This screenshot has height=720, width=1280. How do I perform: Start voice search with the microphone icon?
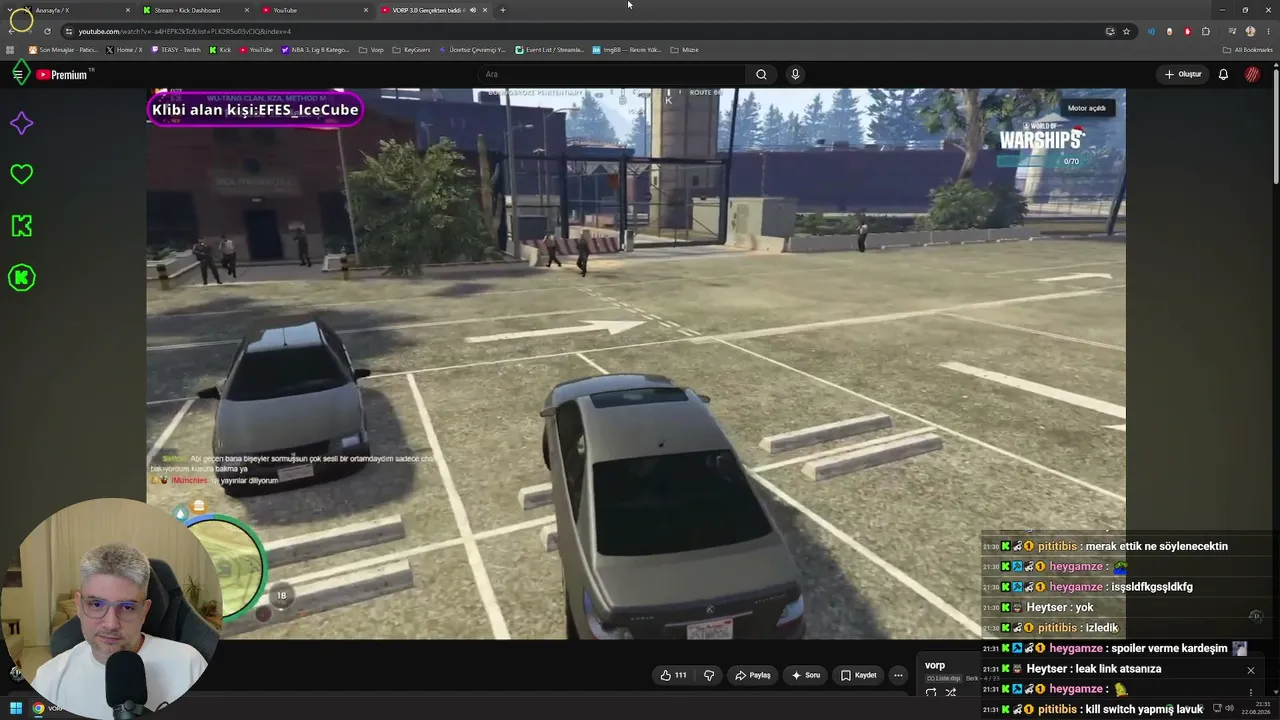click(x=795, y=74)
